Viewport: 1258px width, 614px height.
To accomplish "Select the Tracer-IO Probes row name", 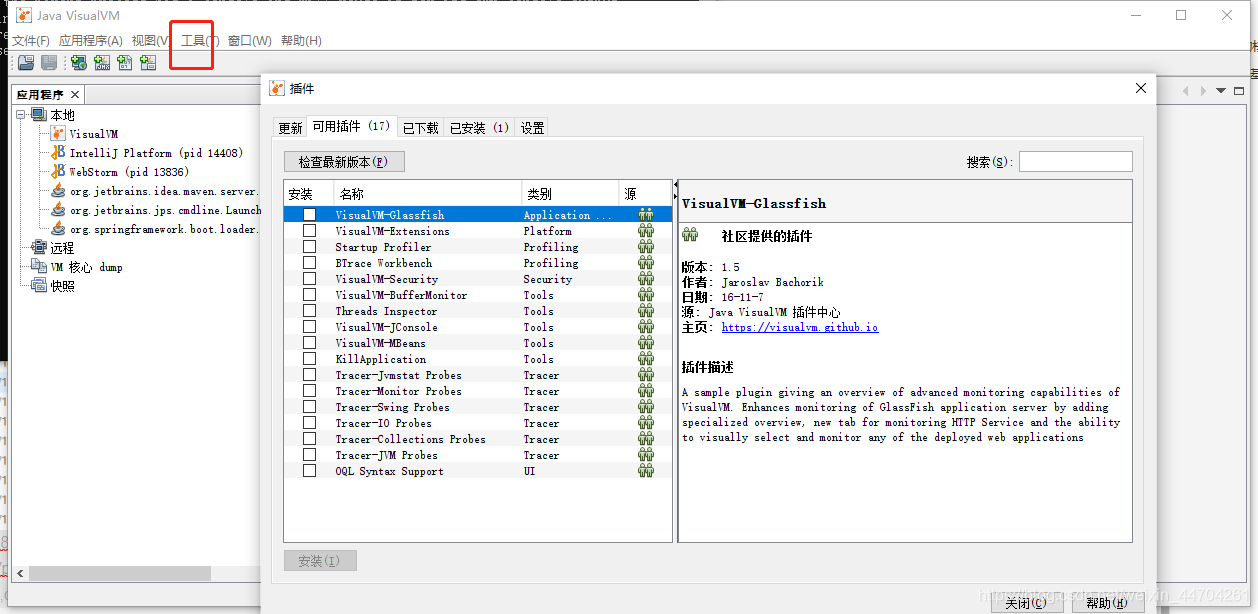I will coord(383,423).
